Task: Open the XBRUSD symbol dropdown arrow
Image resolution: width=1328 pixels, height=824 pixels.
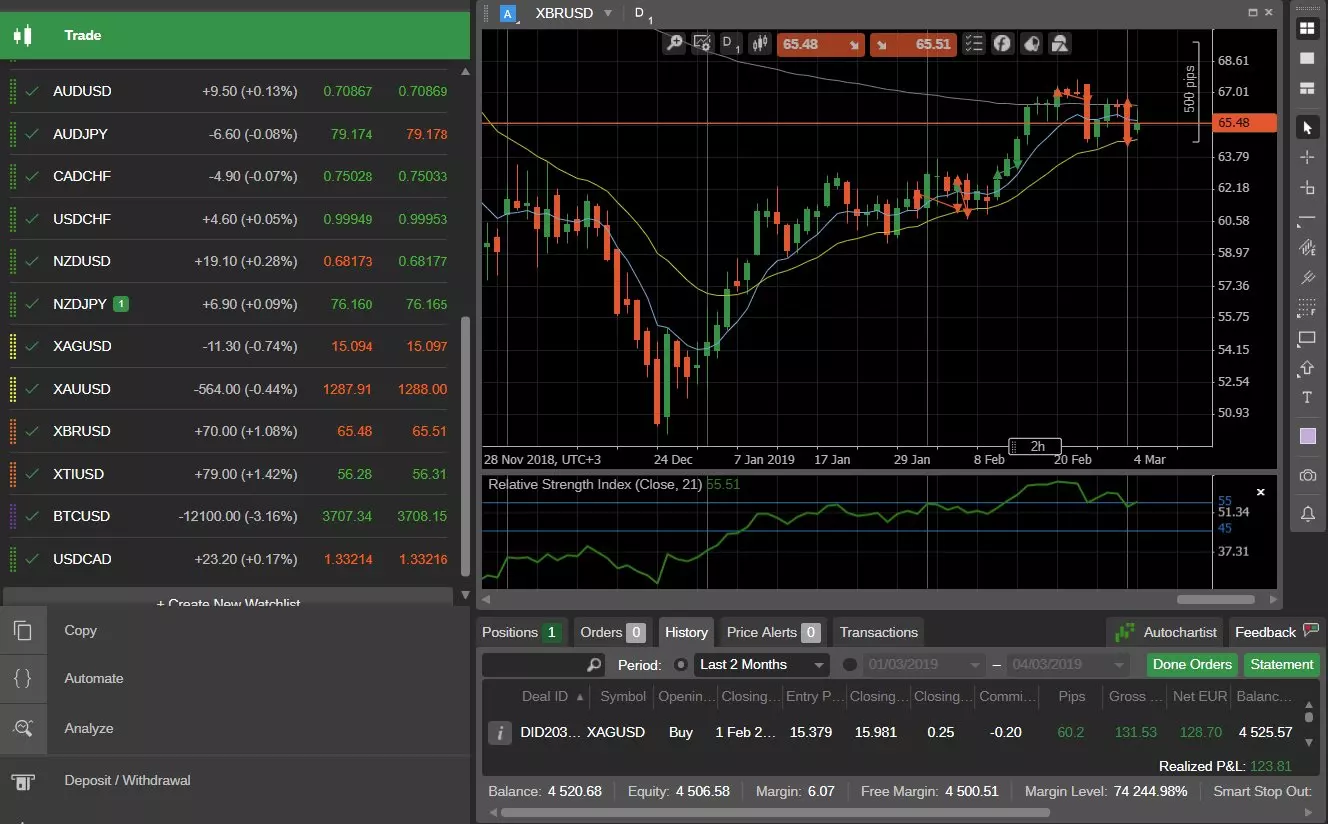Action: [606, 14]
